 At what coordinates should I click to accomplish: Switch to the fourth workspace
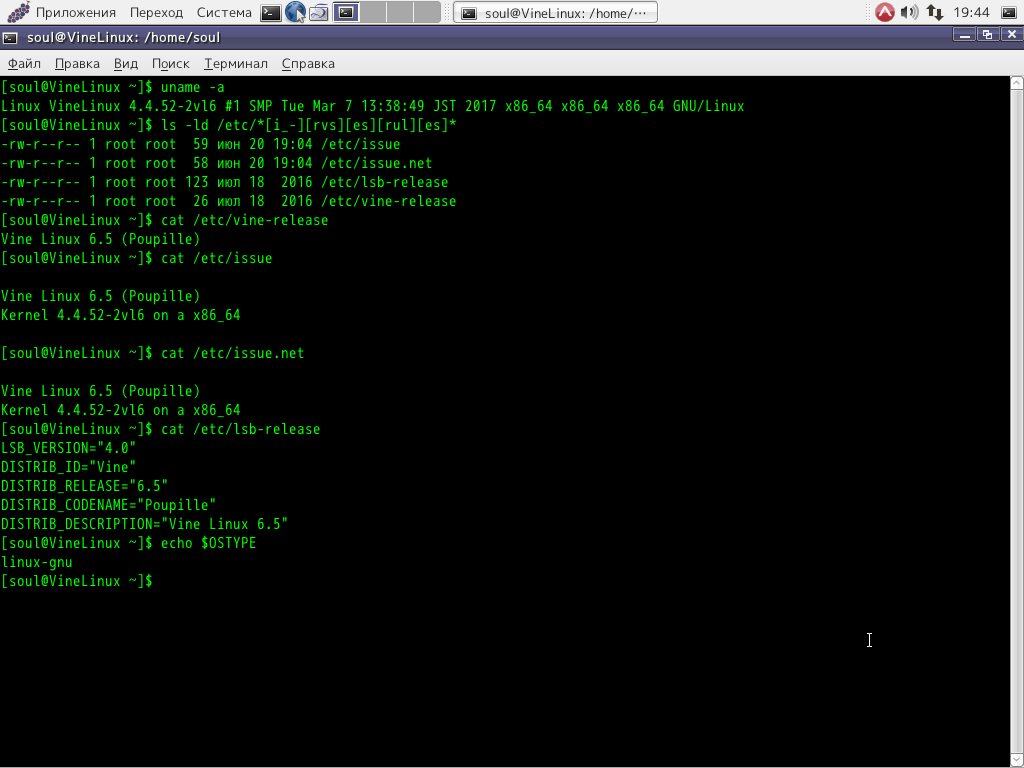click(426, 12)
